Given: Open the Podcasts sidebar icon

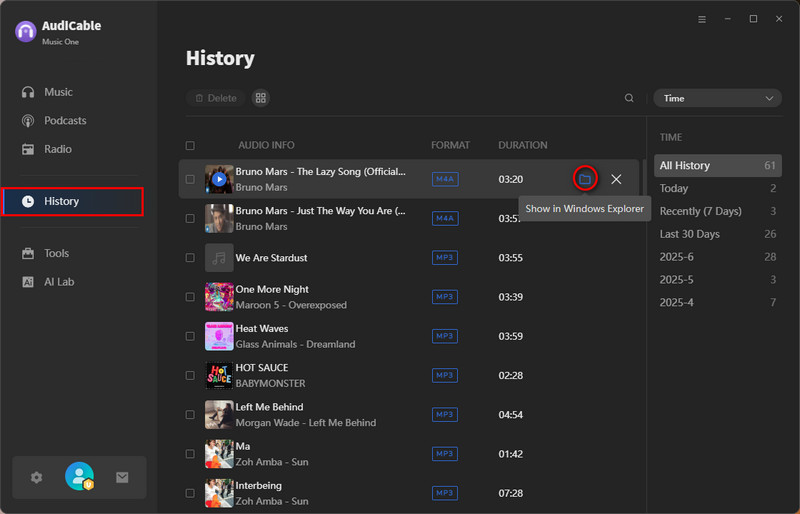Looking at the screenshot, I should 28,120.
